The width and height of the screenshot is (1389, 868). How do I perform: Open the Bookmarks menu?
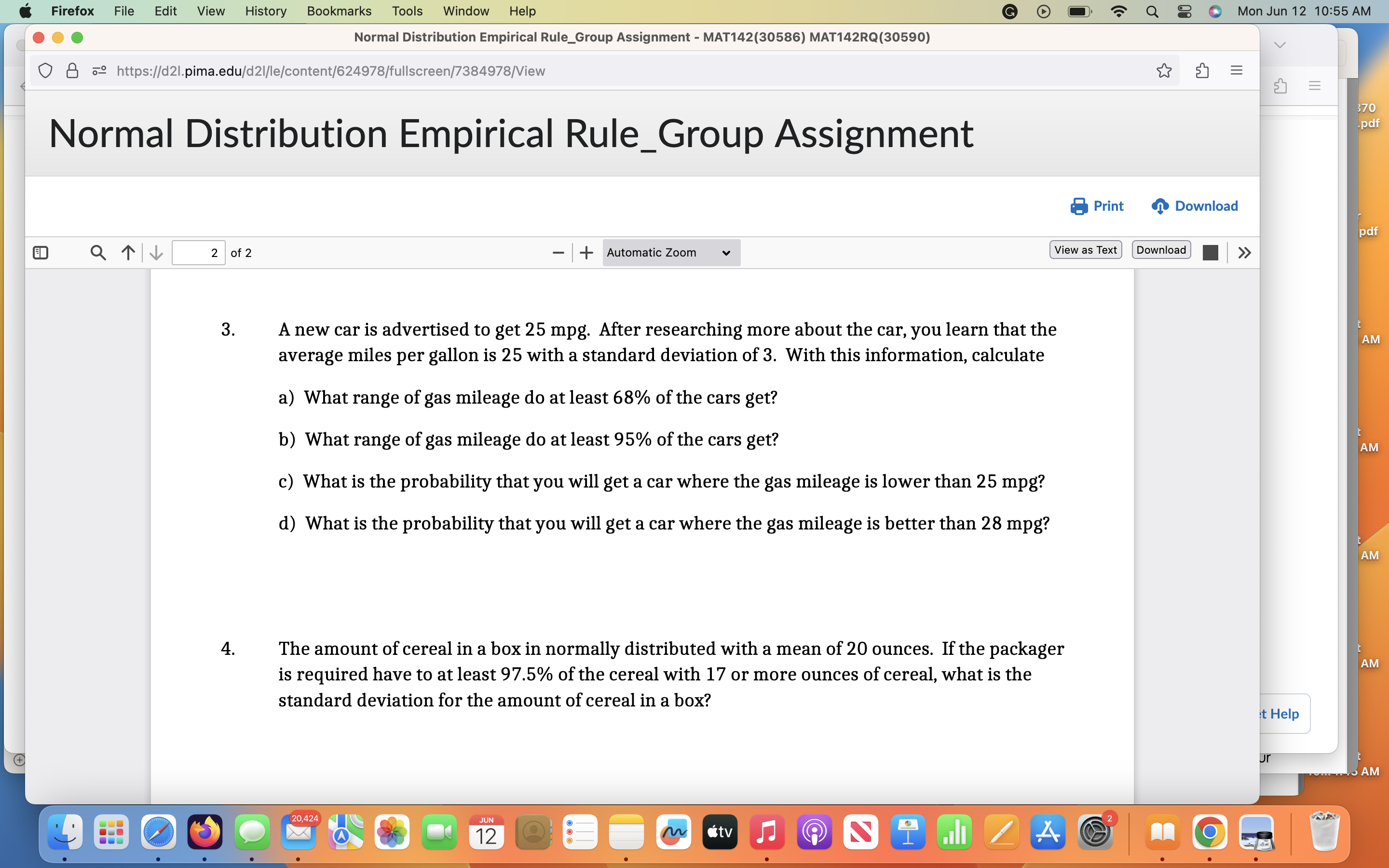click(x=339, y=11)
